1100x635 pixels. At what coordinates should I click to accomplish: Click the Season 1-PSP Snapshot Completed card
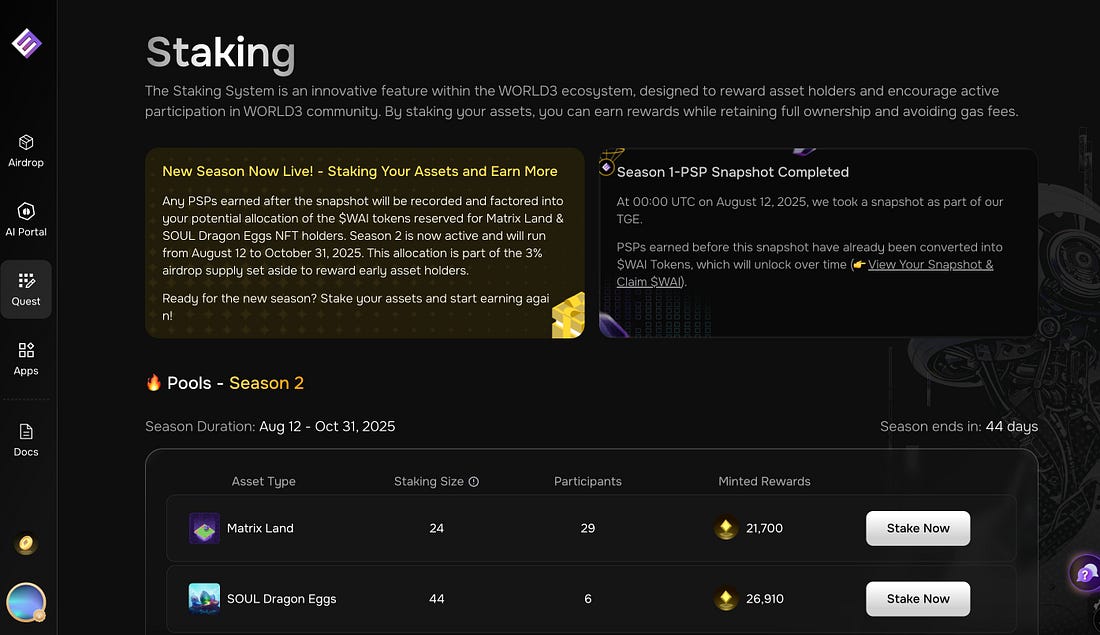[x=817, y=243]
